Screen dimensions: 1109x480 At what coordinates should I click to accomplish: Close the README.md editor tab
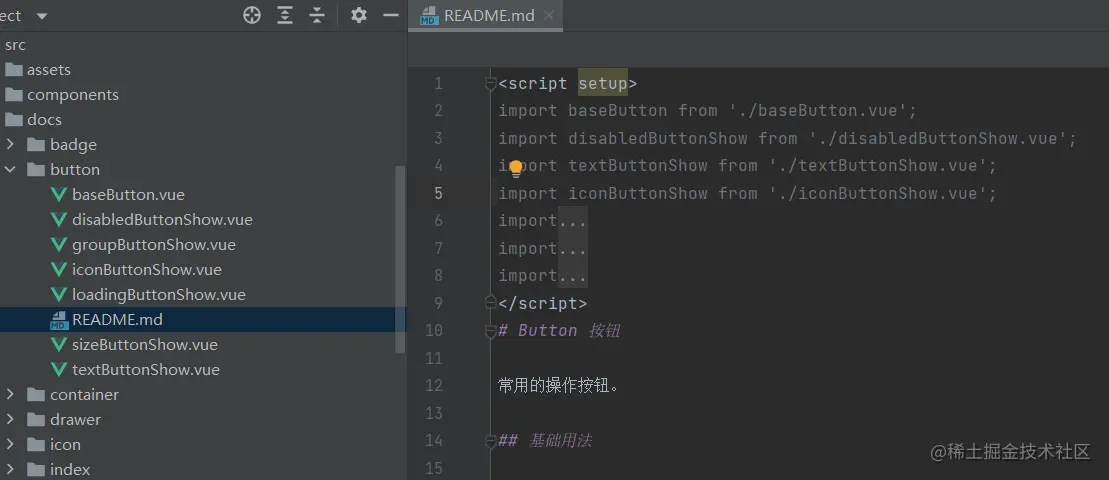(550, 15)
